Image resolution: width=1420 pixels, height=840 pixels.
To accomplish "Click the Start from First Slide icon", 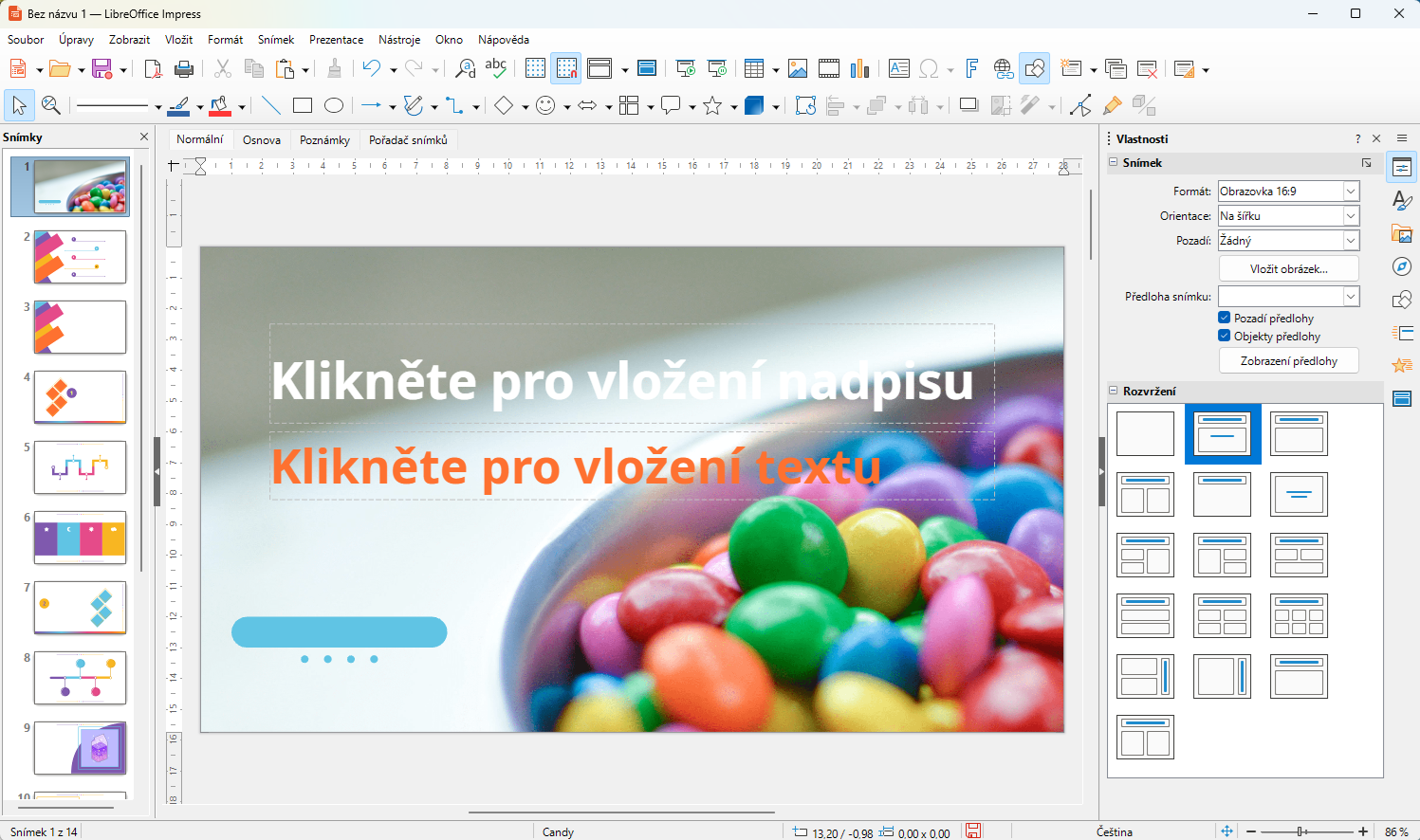I will point(685,68).
